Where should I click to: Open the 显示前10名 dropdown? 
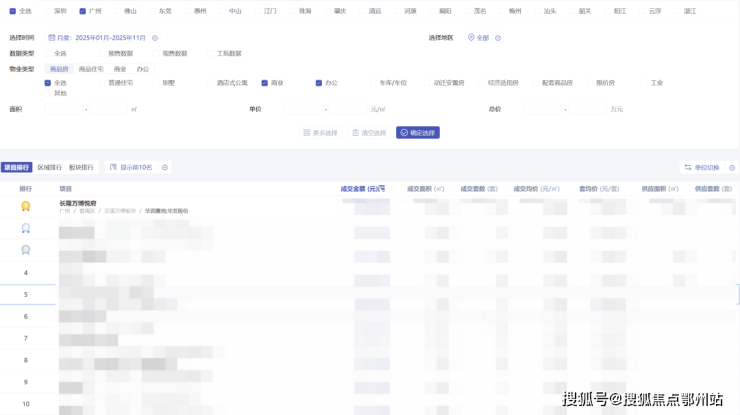pyautogui.click(x=131, y=167)
